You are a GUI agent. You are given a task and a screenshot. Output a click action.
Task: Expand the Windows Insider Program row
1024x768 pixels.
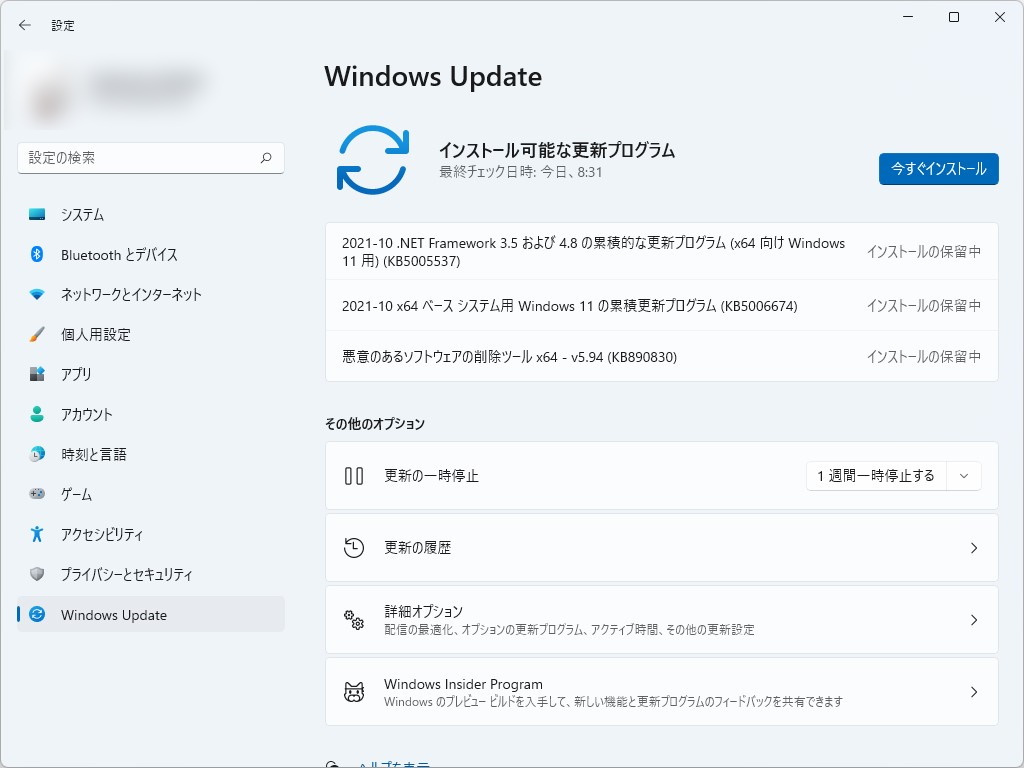click(973, 690)
